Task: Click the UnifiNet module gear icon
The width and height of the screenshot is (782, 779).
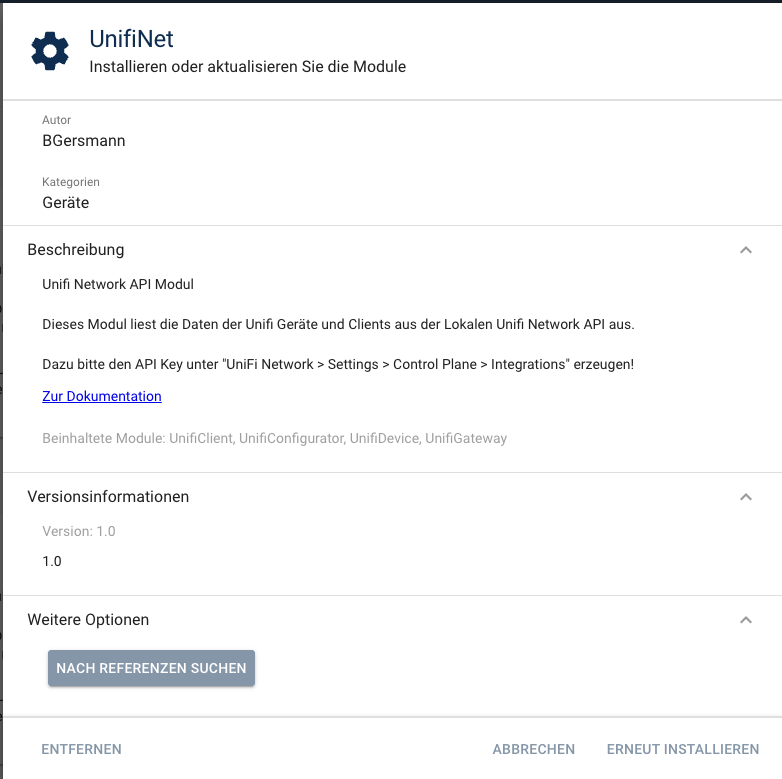Action: [50, 51]
